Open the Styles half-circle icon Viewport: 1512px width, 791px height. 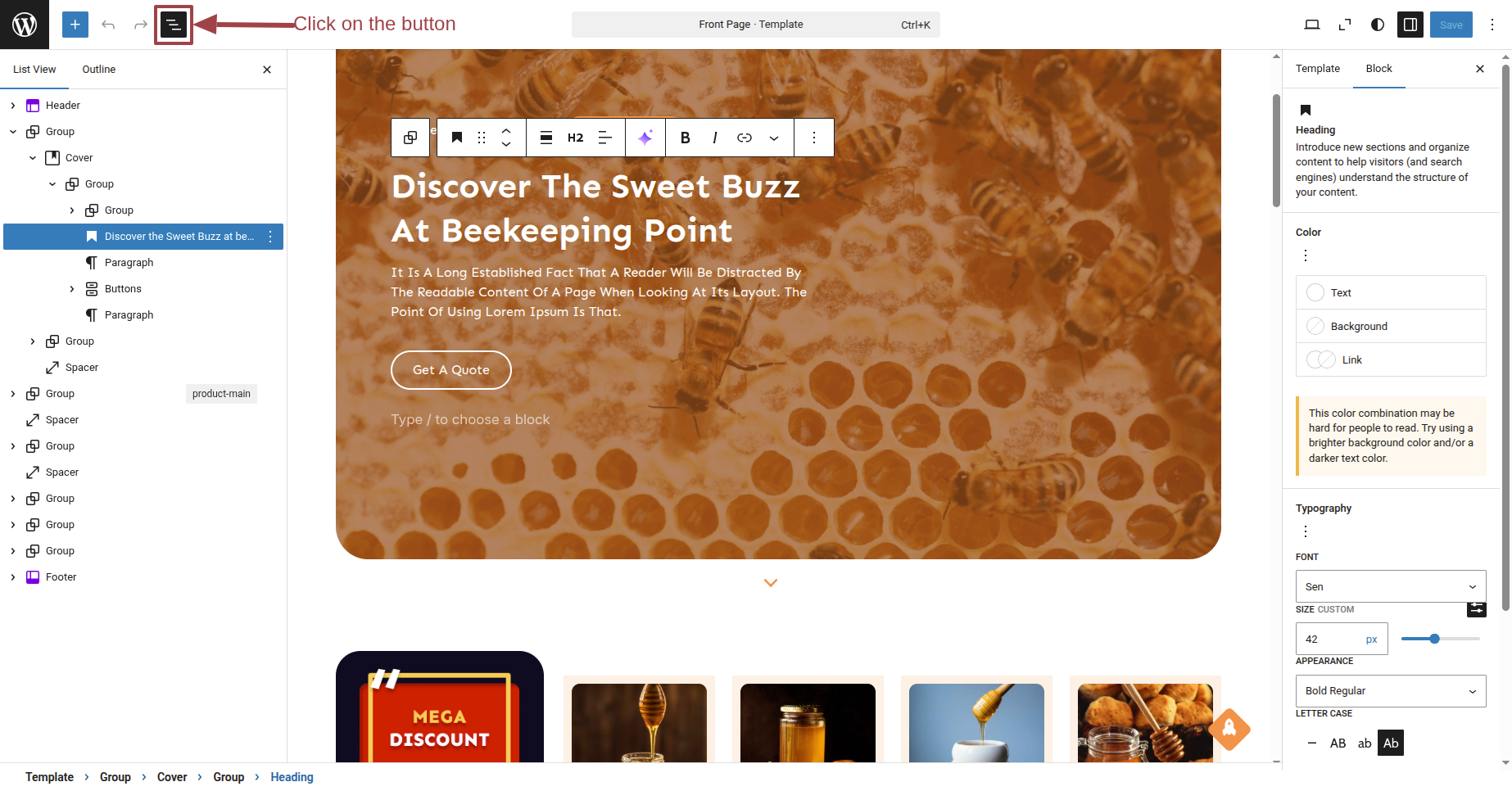click(x=1378, y=25)
